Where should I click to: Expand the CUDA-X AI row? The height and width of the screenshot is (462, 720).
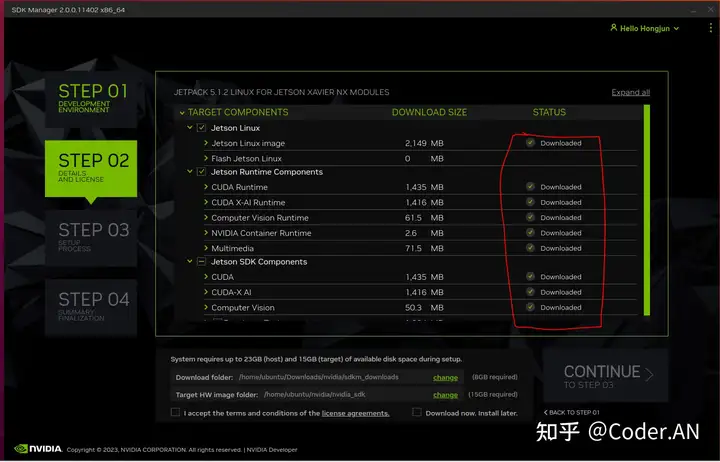[206, 292]
